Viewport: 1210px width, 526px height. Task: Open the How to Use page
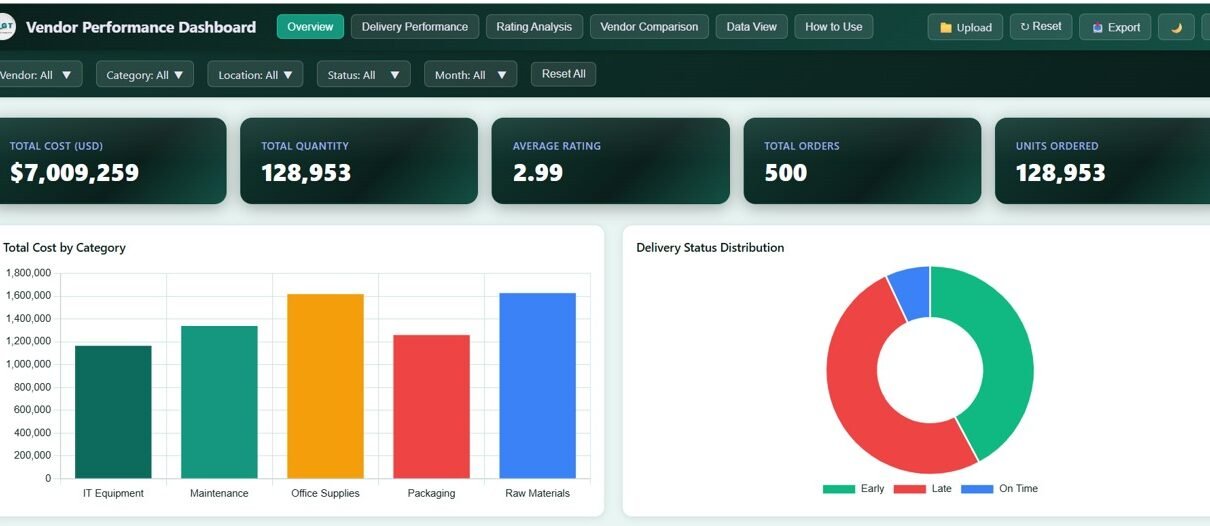833,27
